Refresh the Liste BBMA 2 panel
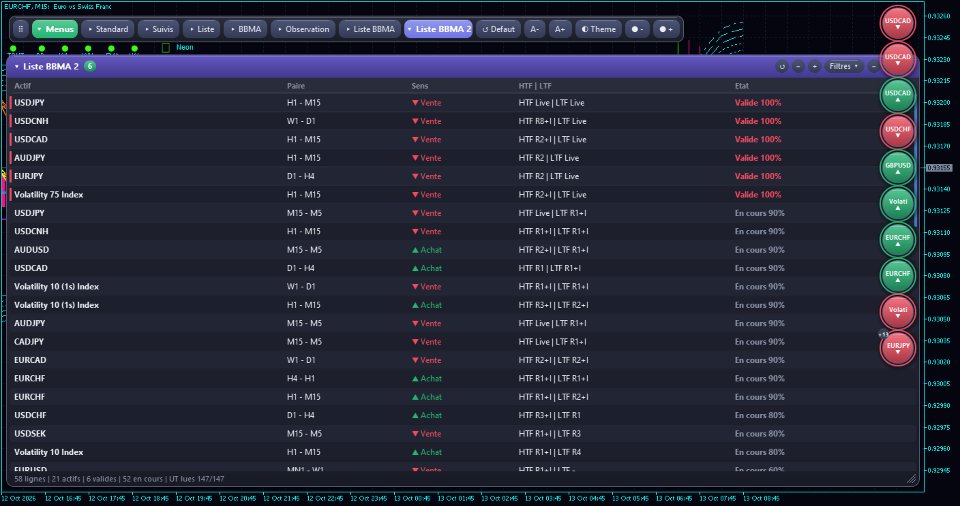The width and height of the screenshot is (960, 506). 782,67
